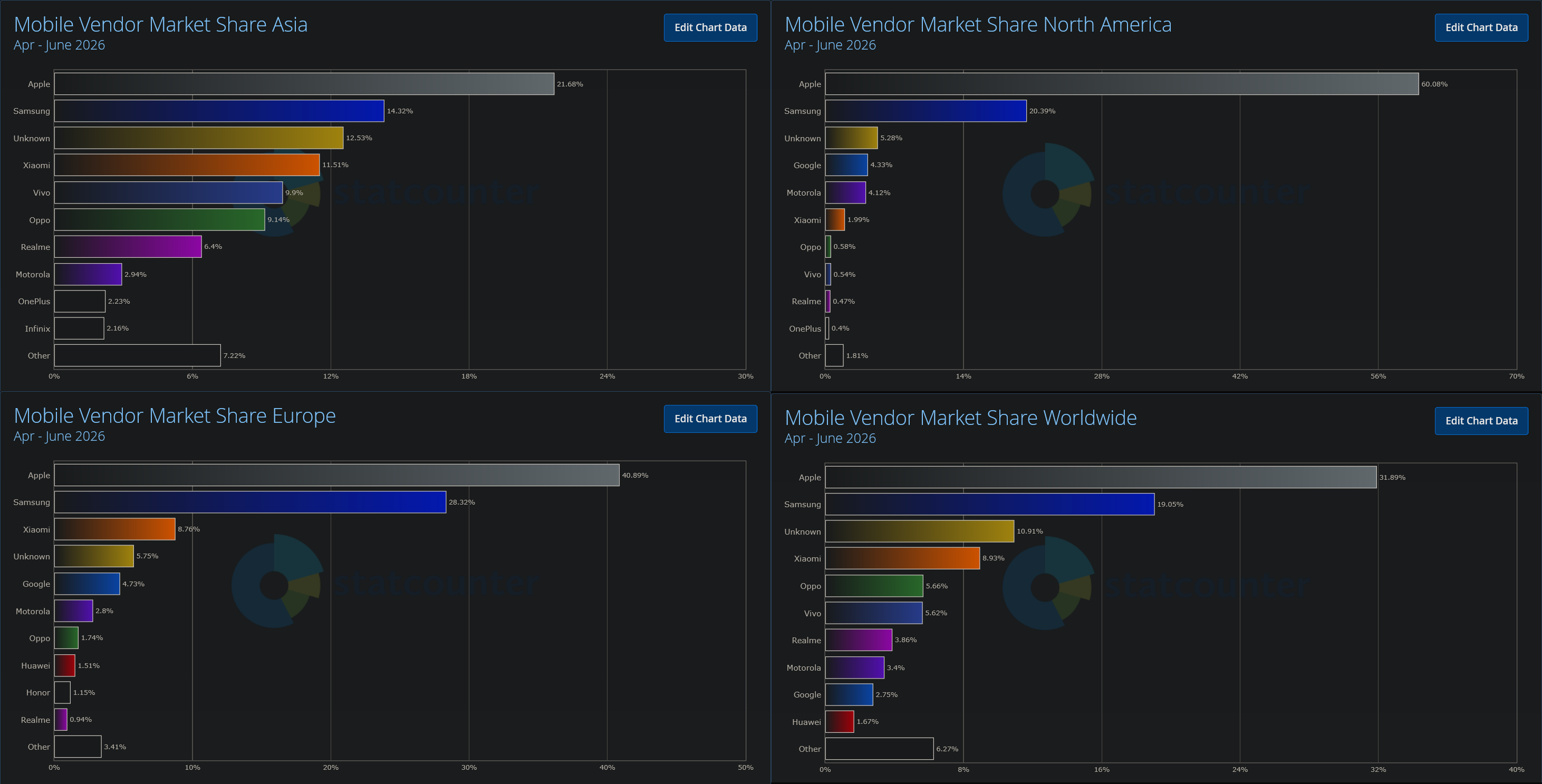Click the "7.22%" Other value in Asia chart

234,355
